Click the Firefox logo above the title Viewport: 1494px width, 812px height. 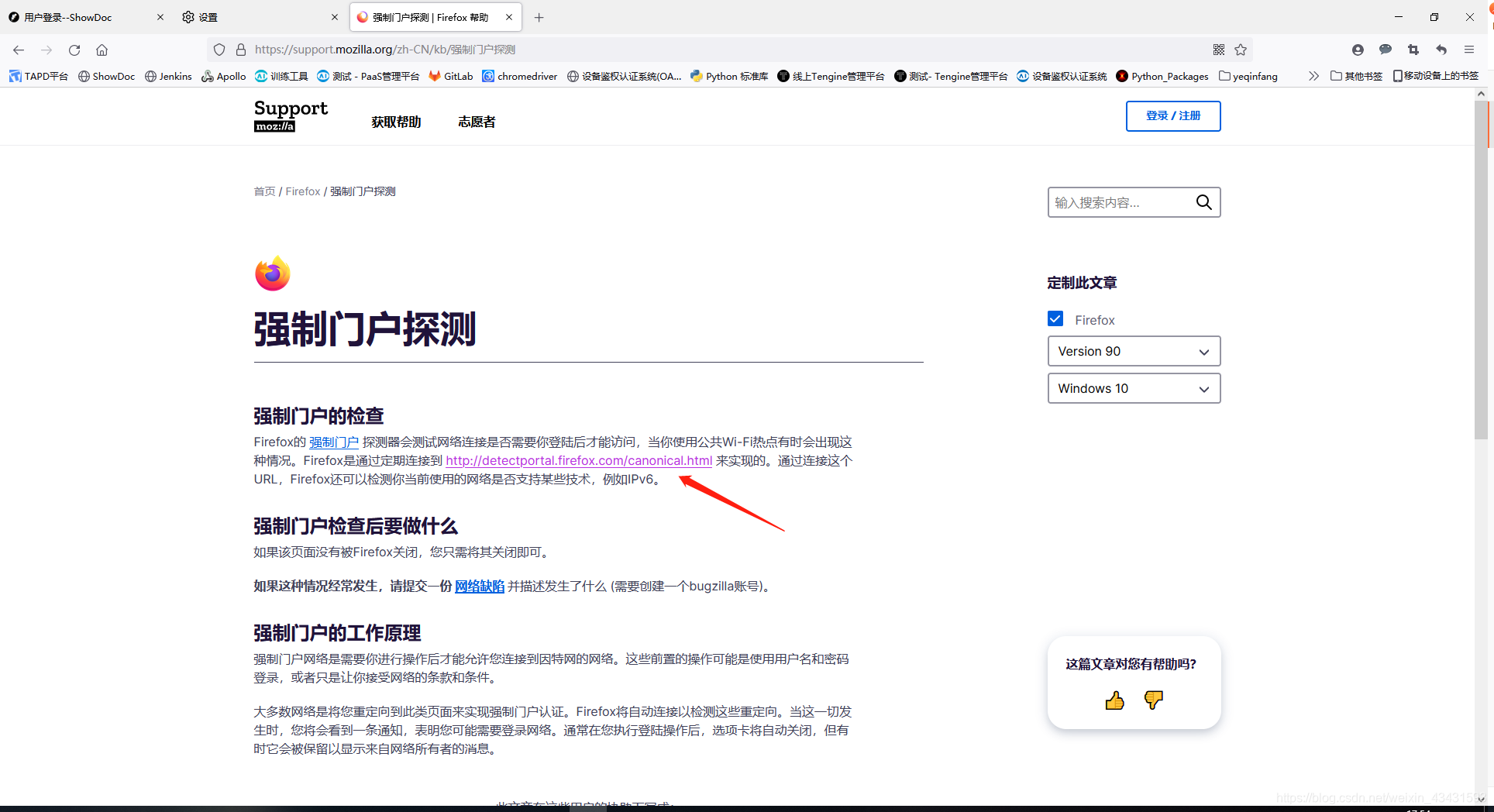tap(272, 274)
